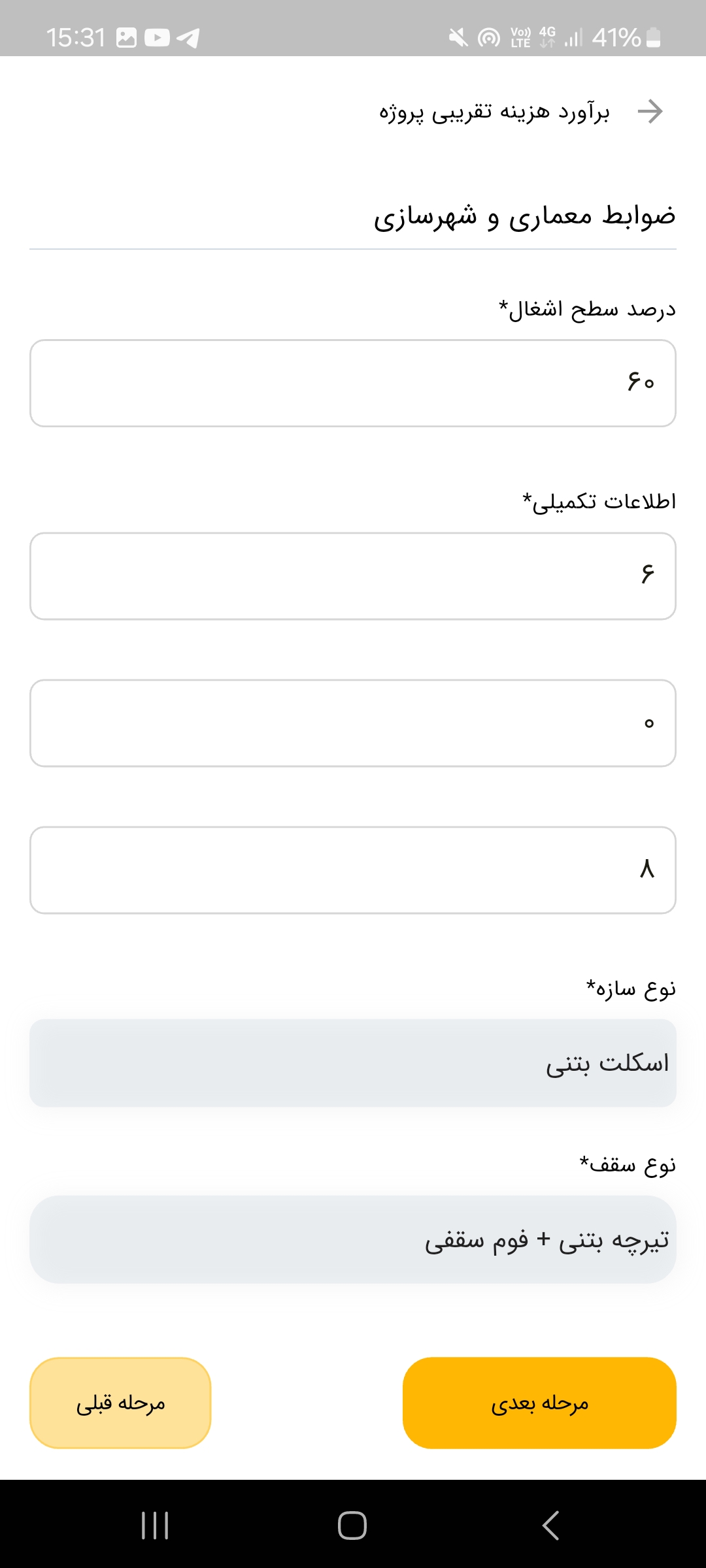Tap the hotspot status icon
Screen dimensions: 706x1568
tap(489, 38)
